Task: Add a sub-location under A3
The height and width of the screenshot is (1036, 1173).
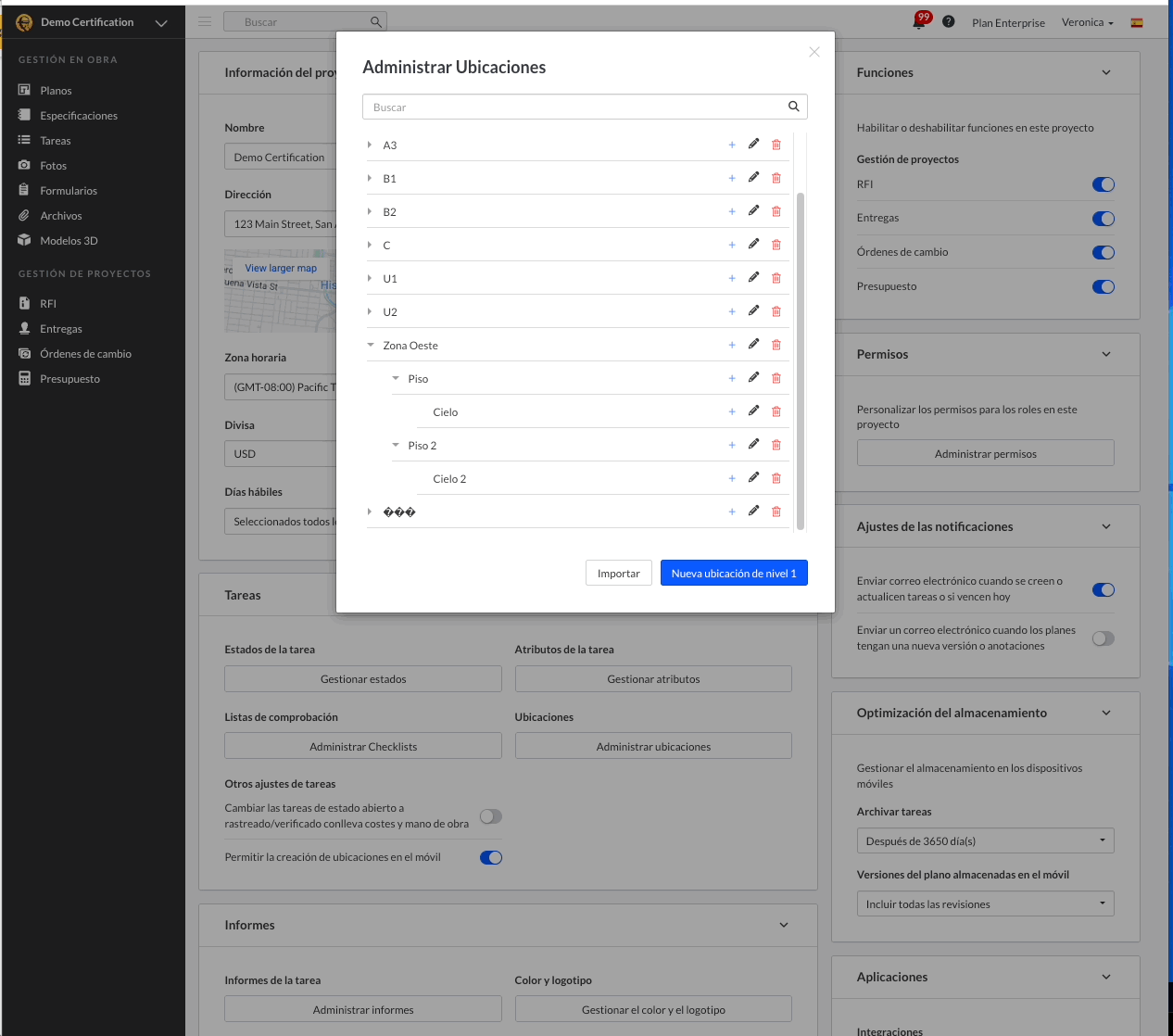Action: tap(732, 145)
